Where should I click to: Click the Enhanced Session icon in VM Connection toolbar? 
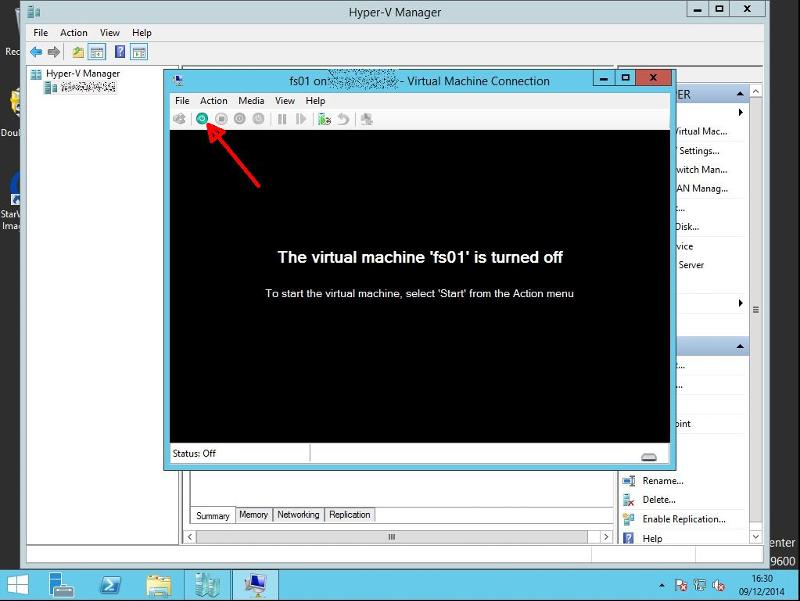(366, 119)
